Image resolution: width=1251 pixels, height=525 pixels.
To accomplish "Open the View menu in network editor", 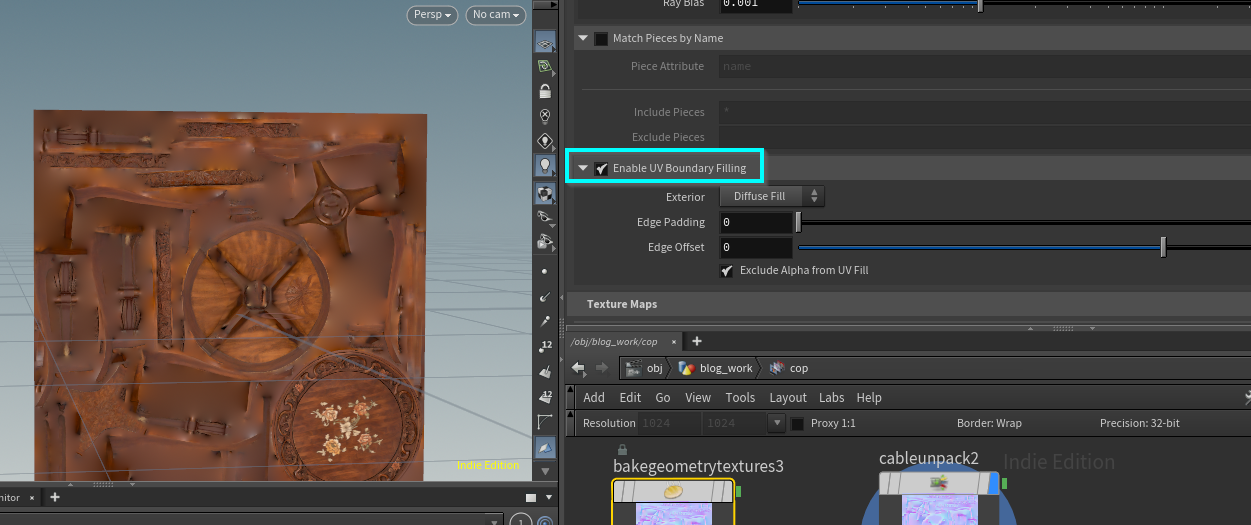I will (698, 397).
